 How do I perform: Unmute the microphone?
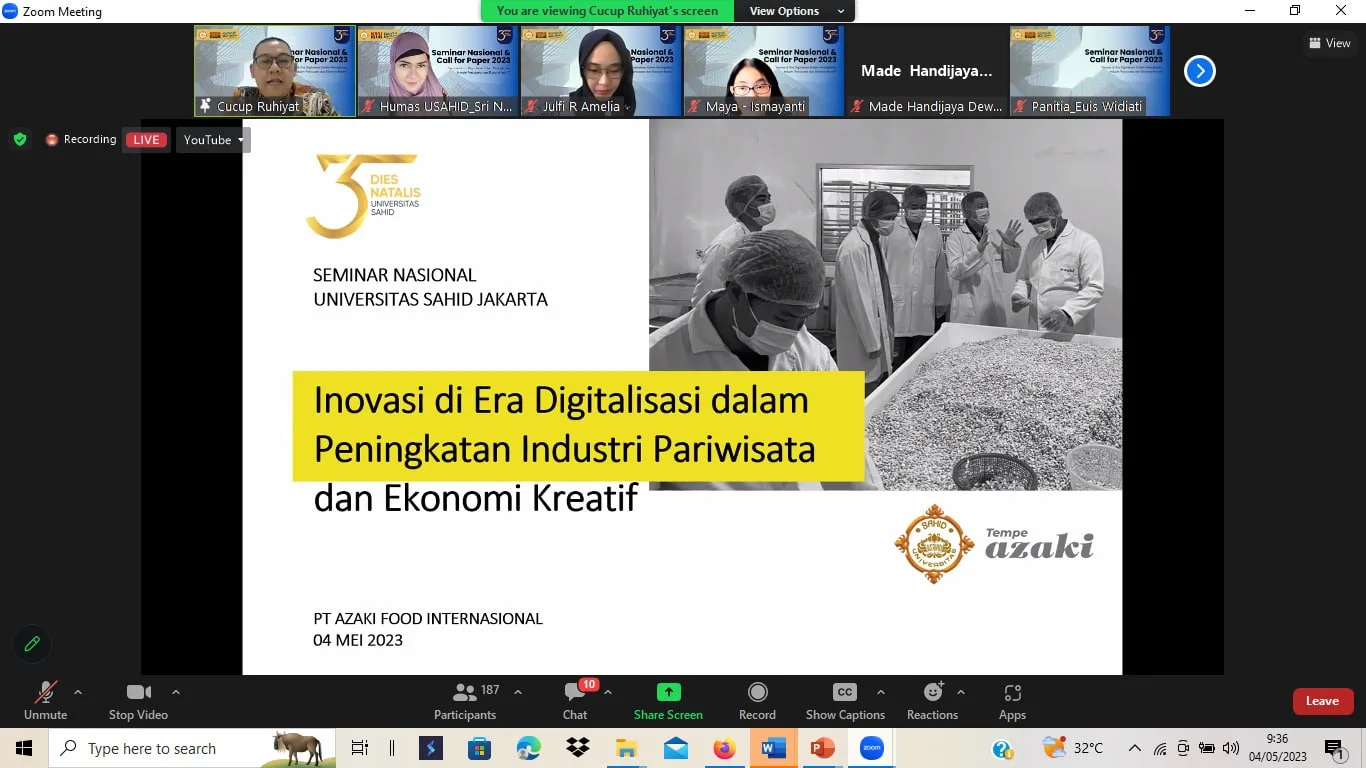pos(45,701)
